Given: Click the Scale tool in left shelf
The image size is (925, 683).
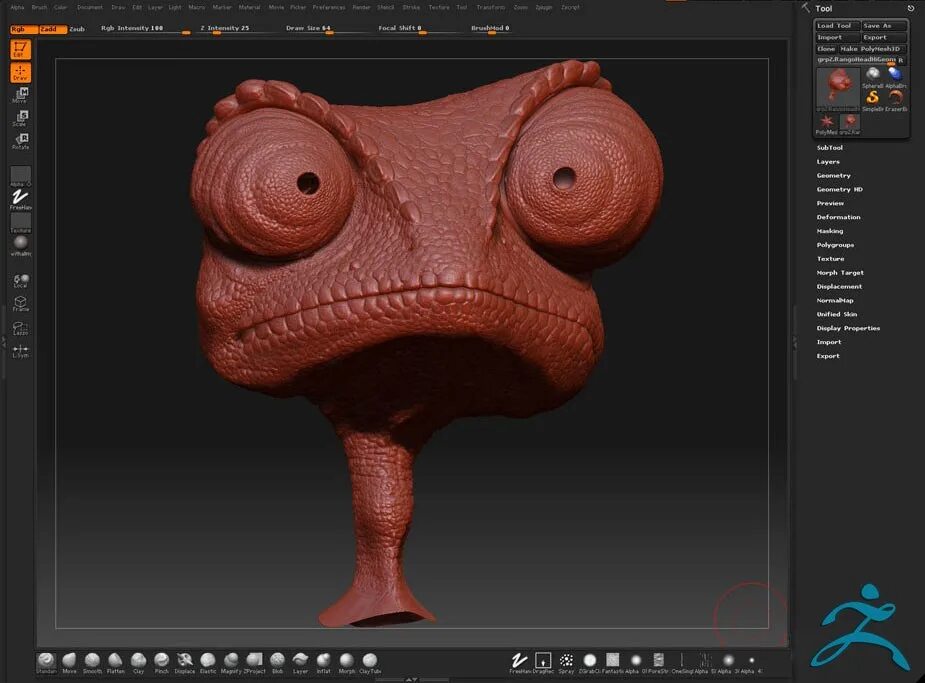Looking at the screenshot, I should pyautogui.click(x=20, y=117).
